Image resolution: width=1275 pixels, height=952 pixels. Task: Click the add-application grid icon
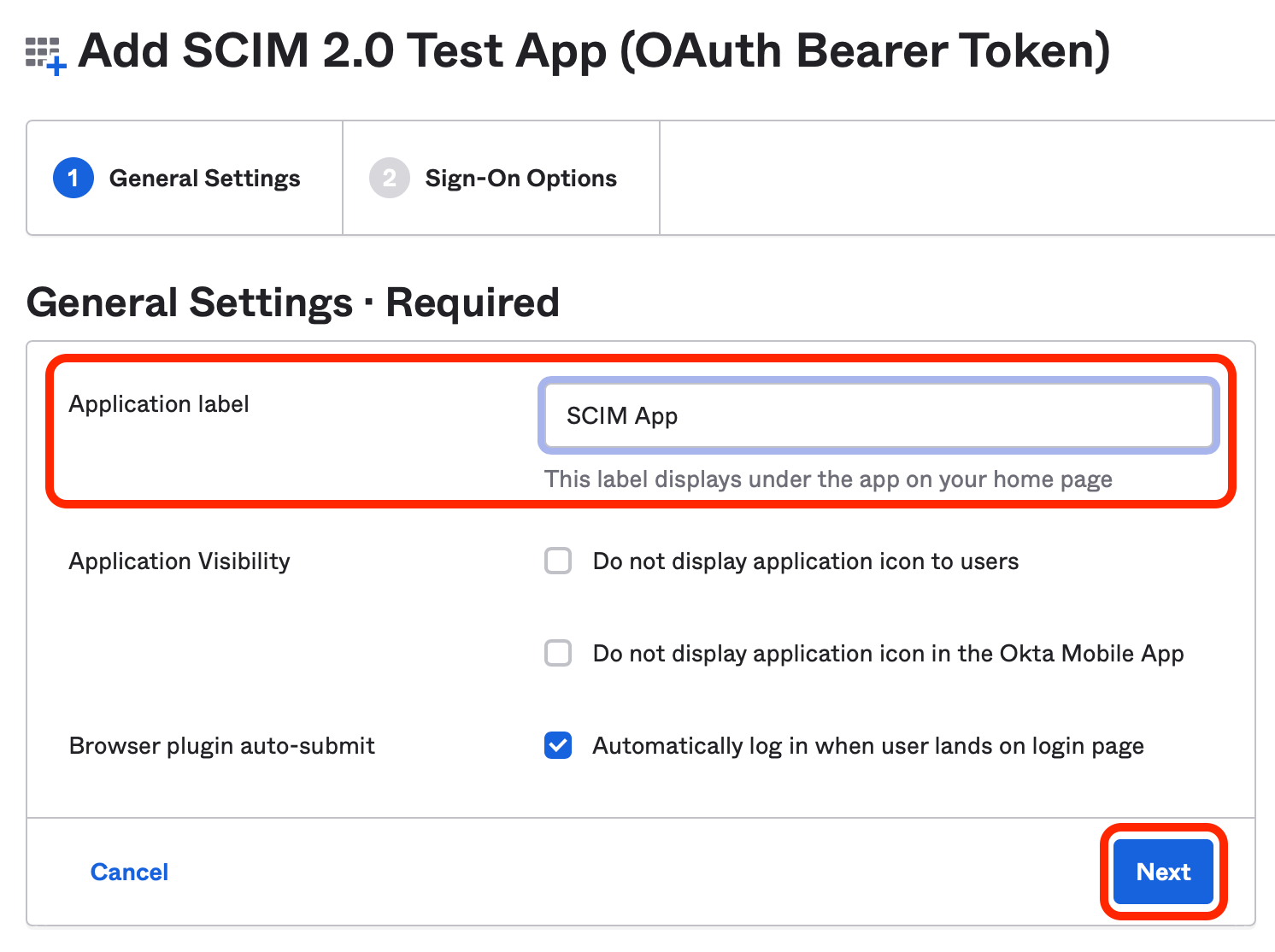coord(45,56)
